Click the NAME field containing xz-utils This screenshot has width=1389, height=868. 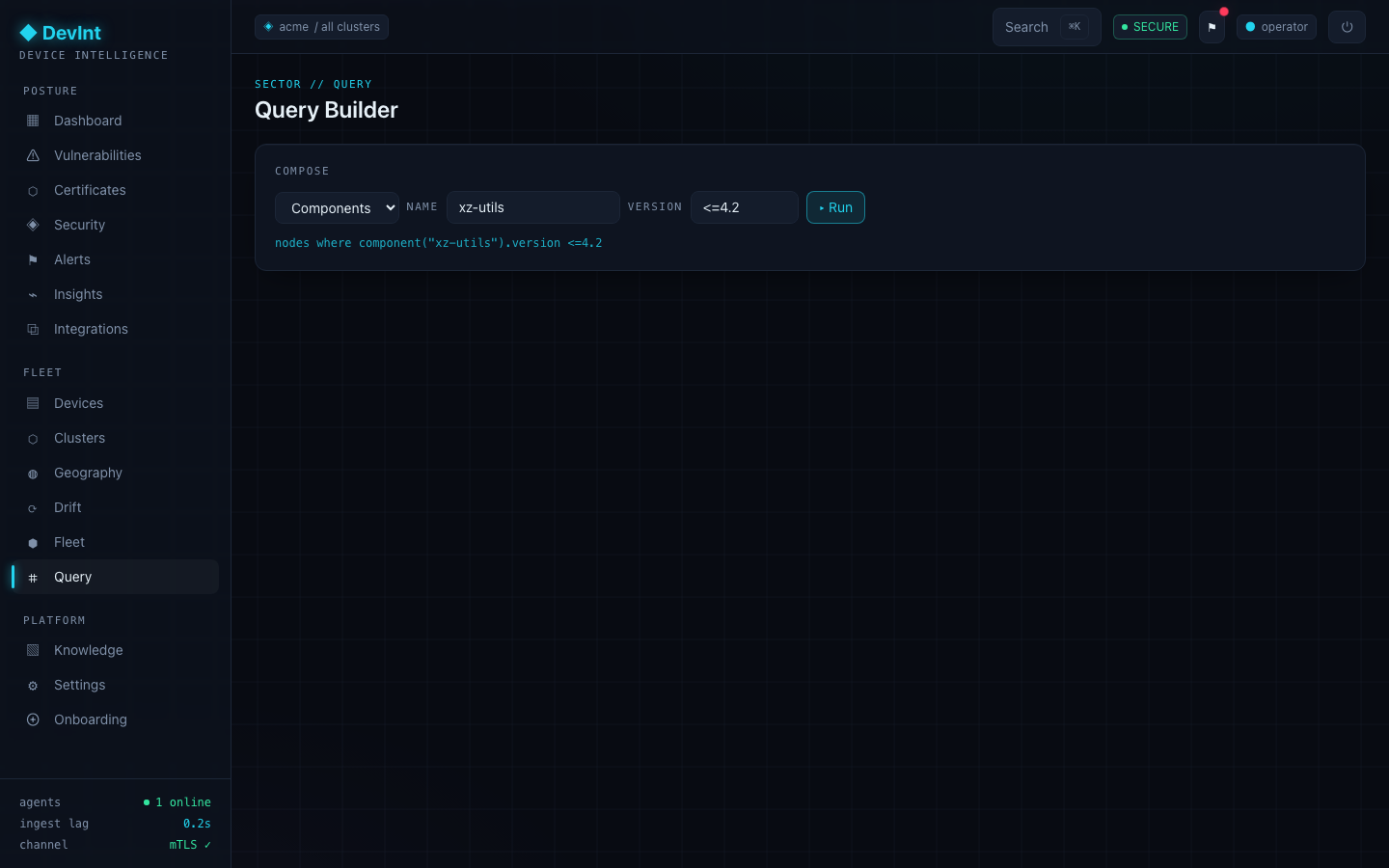point(533,207)
